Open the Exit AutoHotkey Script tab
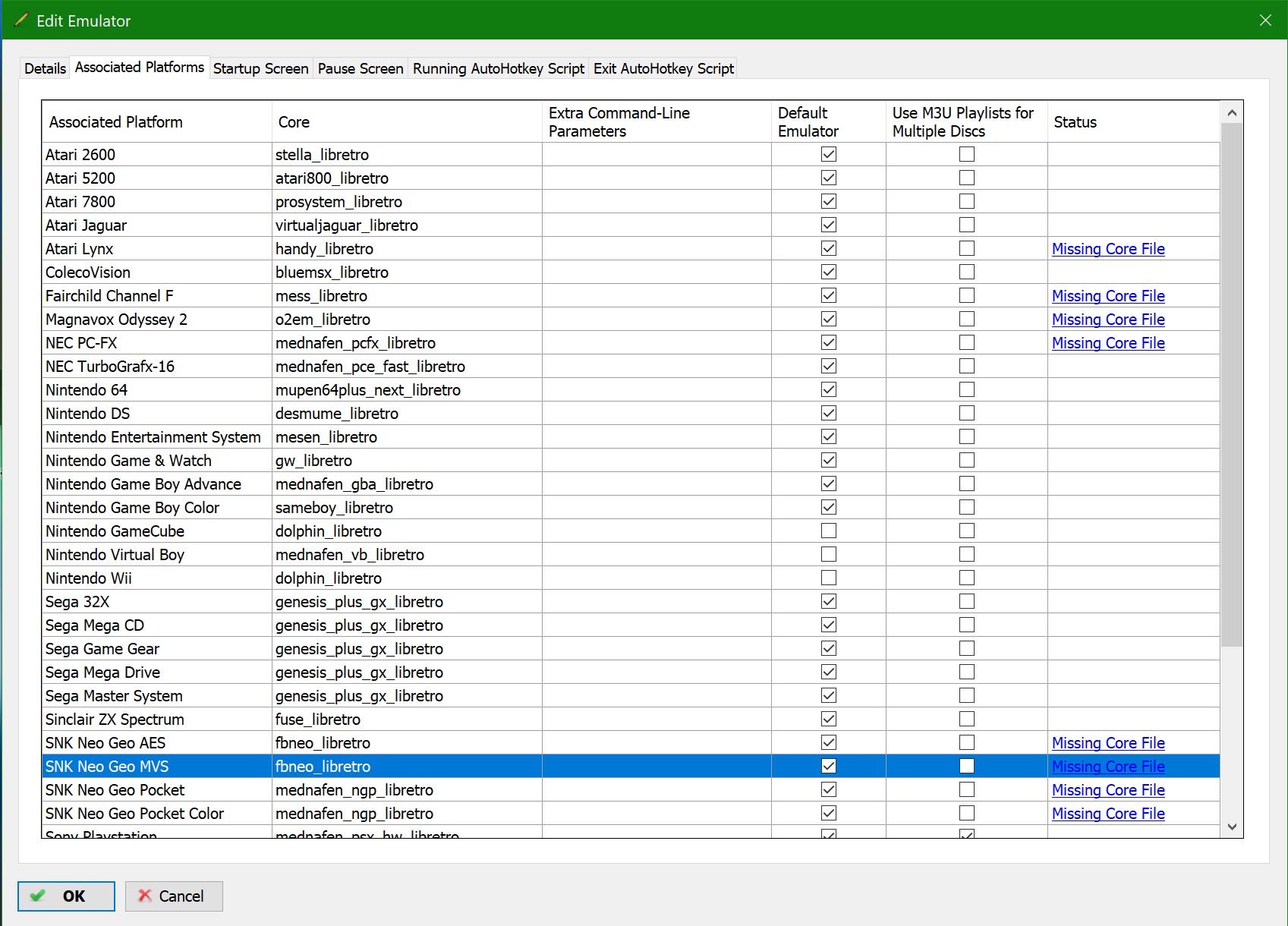 click(663, 68)
